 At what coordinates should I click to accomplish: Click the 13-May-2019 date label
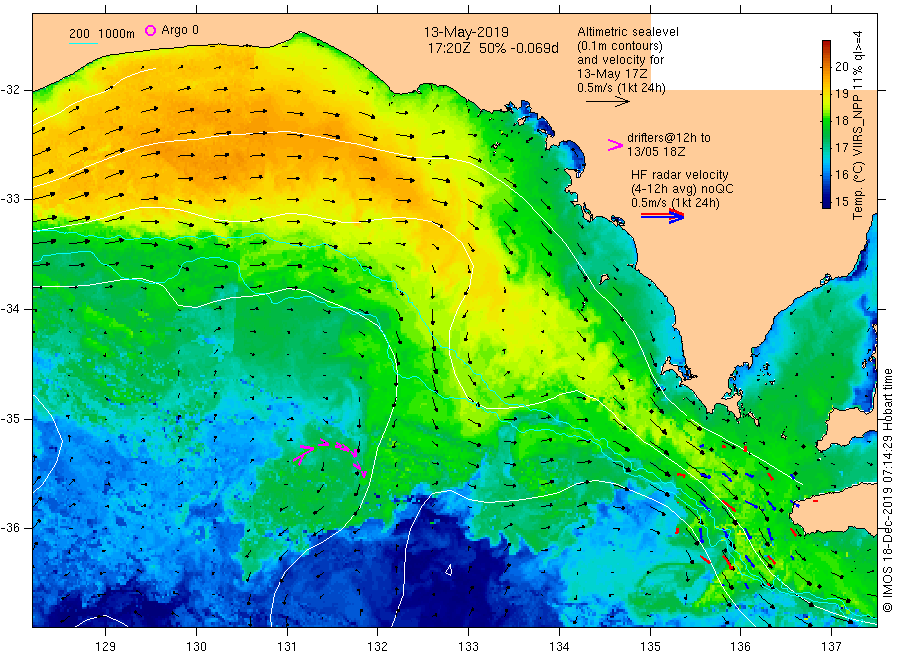466,33
